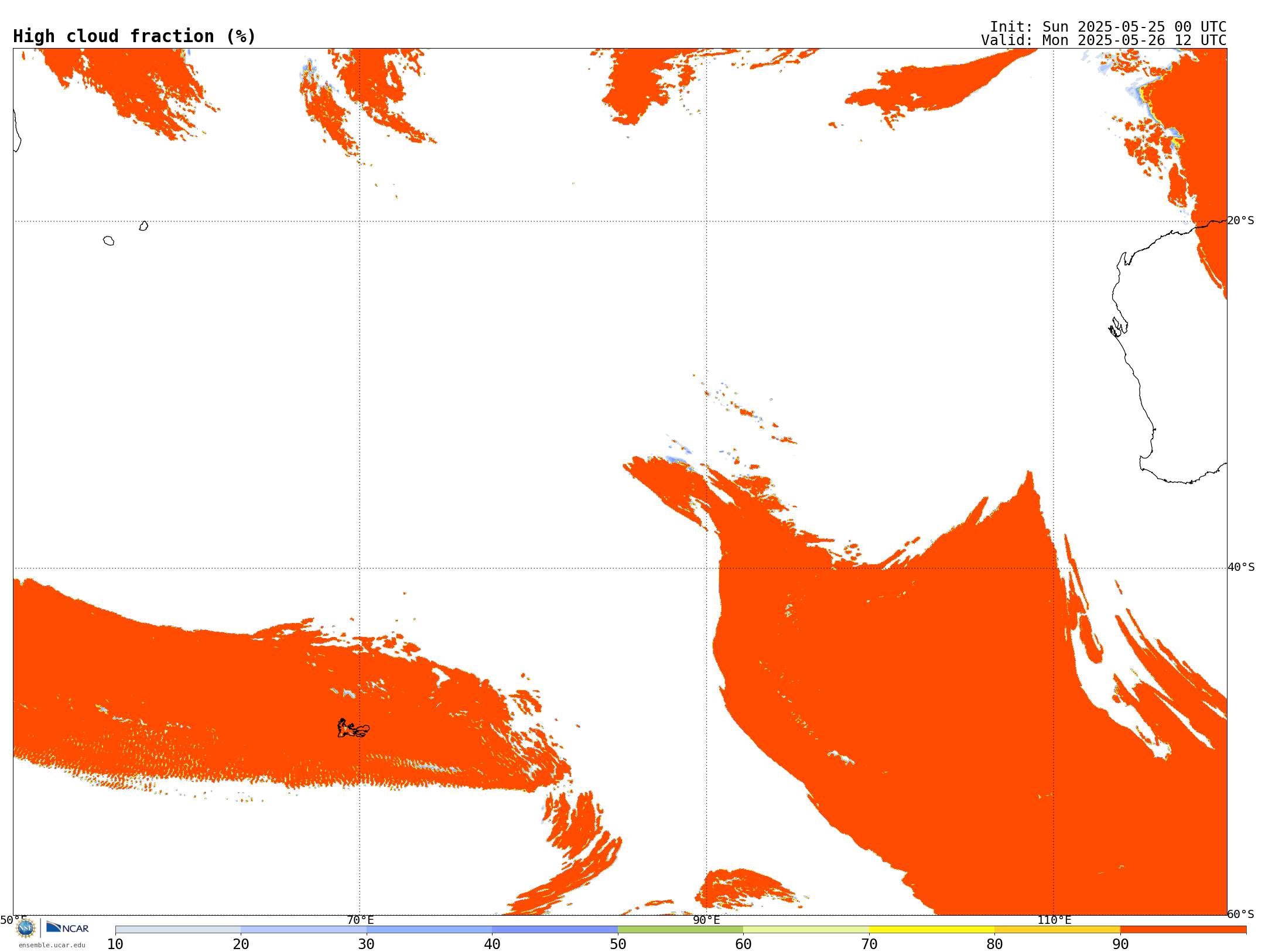Click the 20°S latitude label
The image size is (1265, 952).
tap(1240, 221)
